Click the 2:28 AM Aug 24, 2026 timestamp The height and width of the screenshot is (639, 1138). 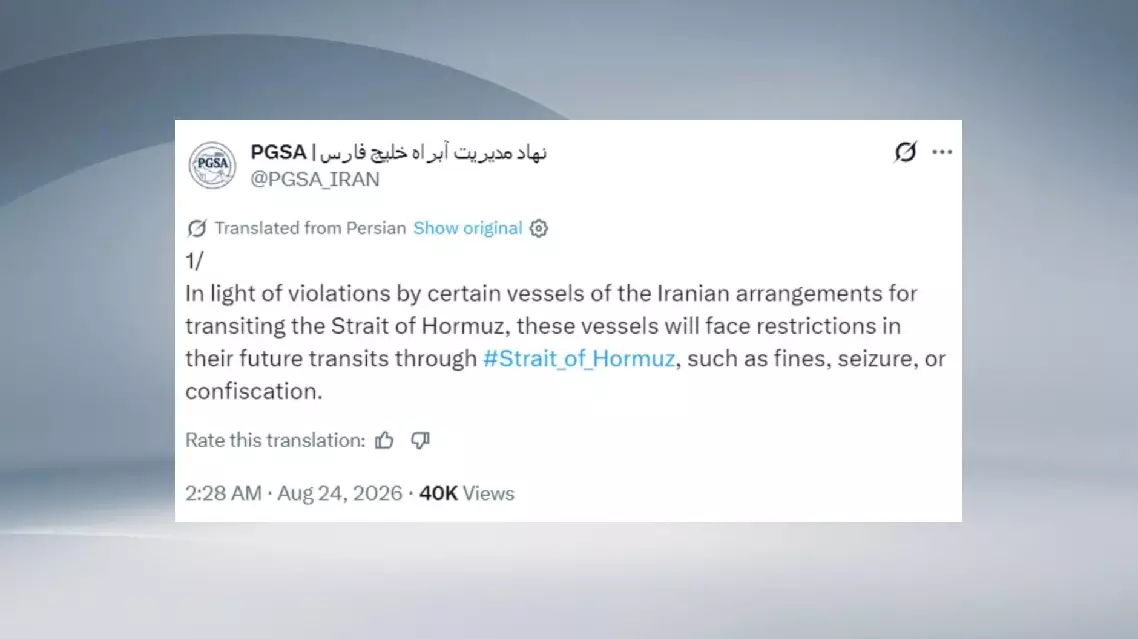[293, 493]
